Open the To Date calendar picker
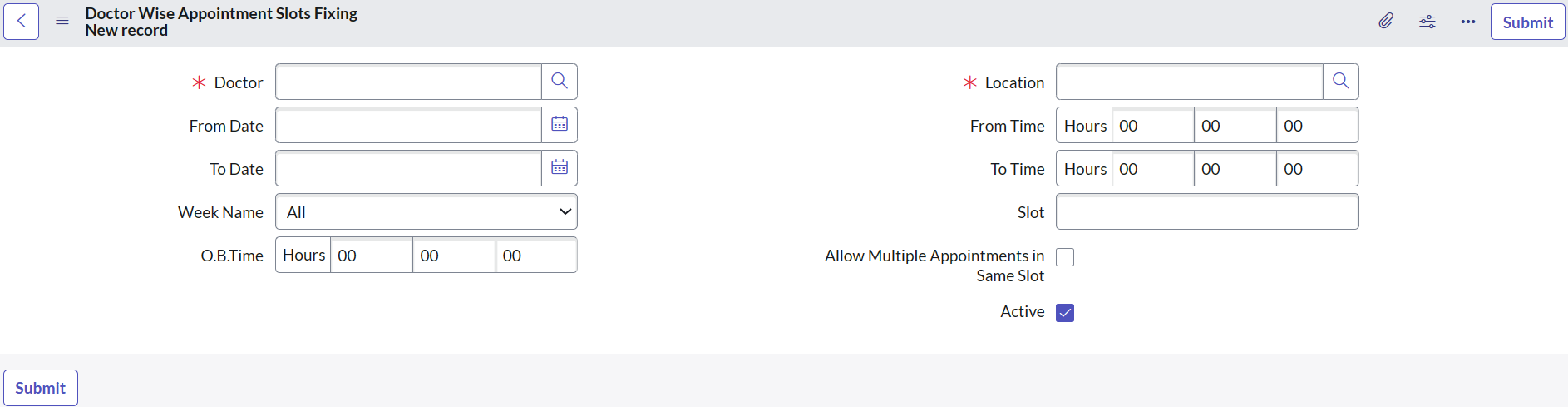 point(560,168)
